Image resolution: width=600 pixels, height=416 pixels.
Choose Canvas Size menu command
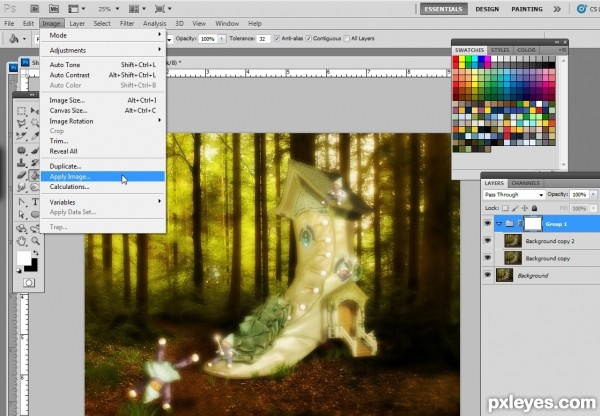click(103, 111)
